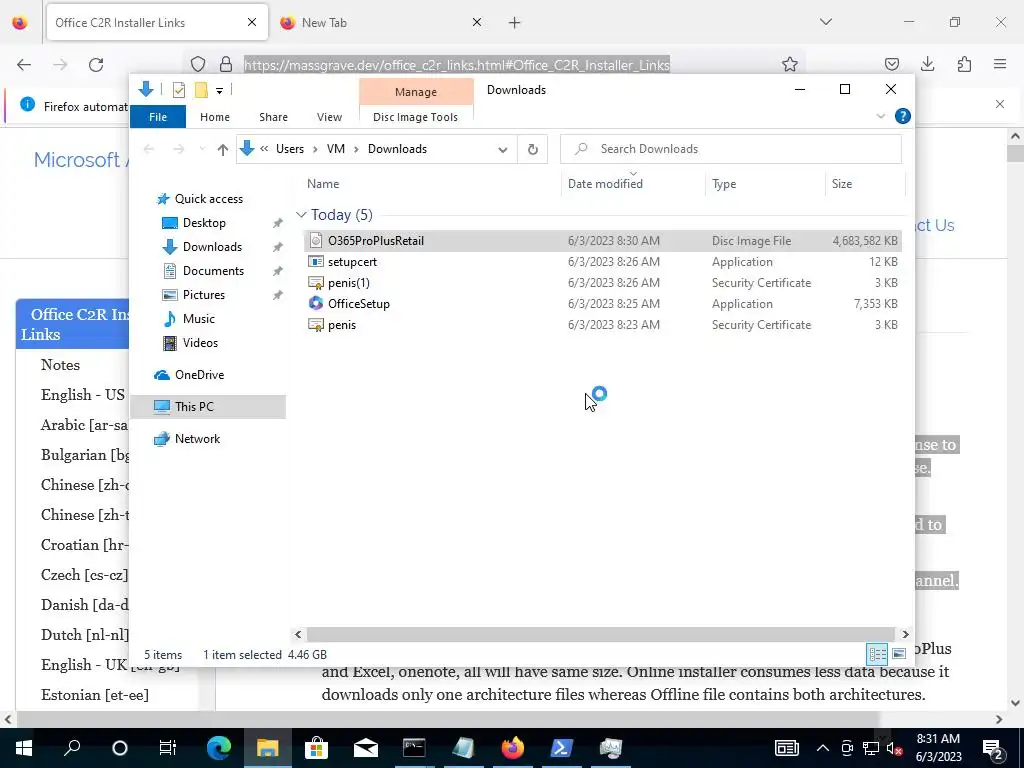
Task: Expand the ribbon with the chevron arrow
Action: click(x=880, y=116)
